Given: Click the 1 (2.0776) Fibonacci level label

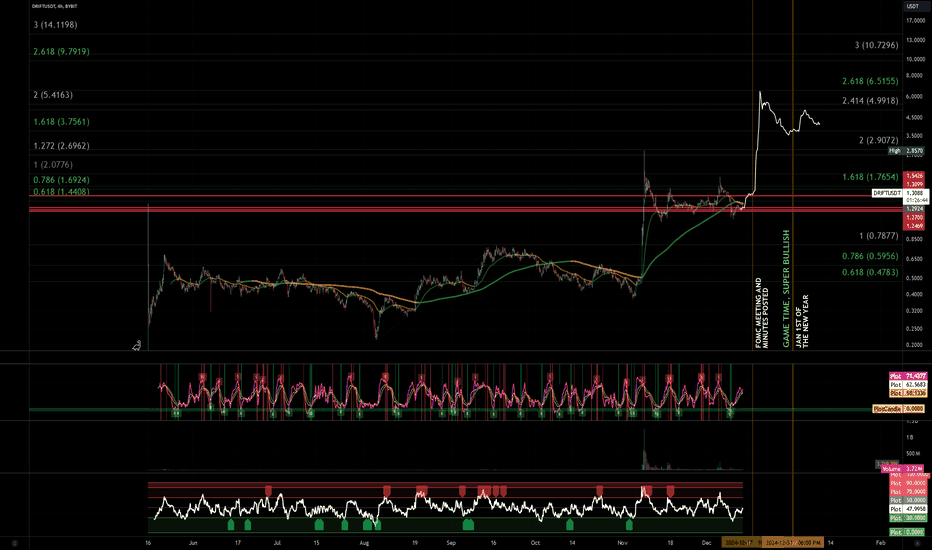Looking at the screenshot, I should point(53,165).
